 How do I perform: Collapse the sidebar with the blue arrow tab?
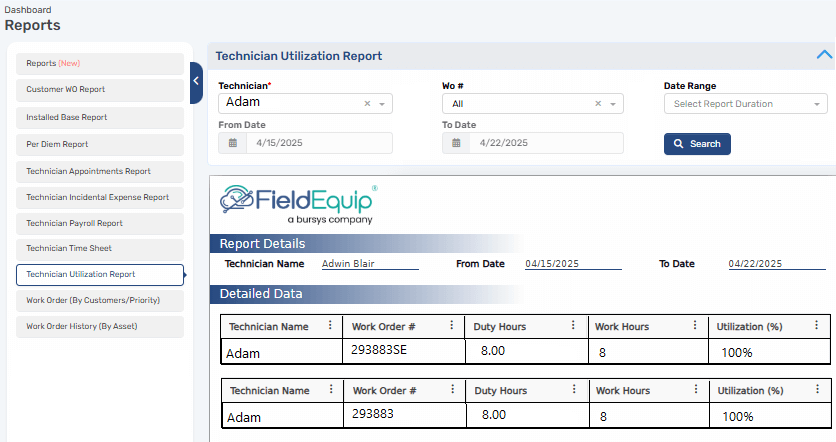(x=196, y=82)
